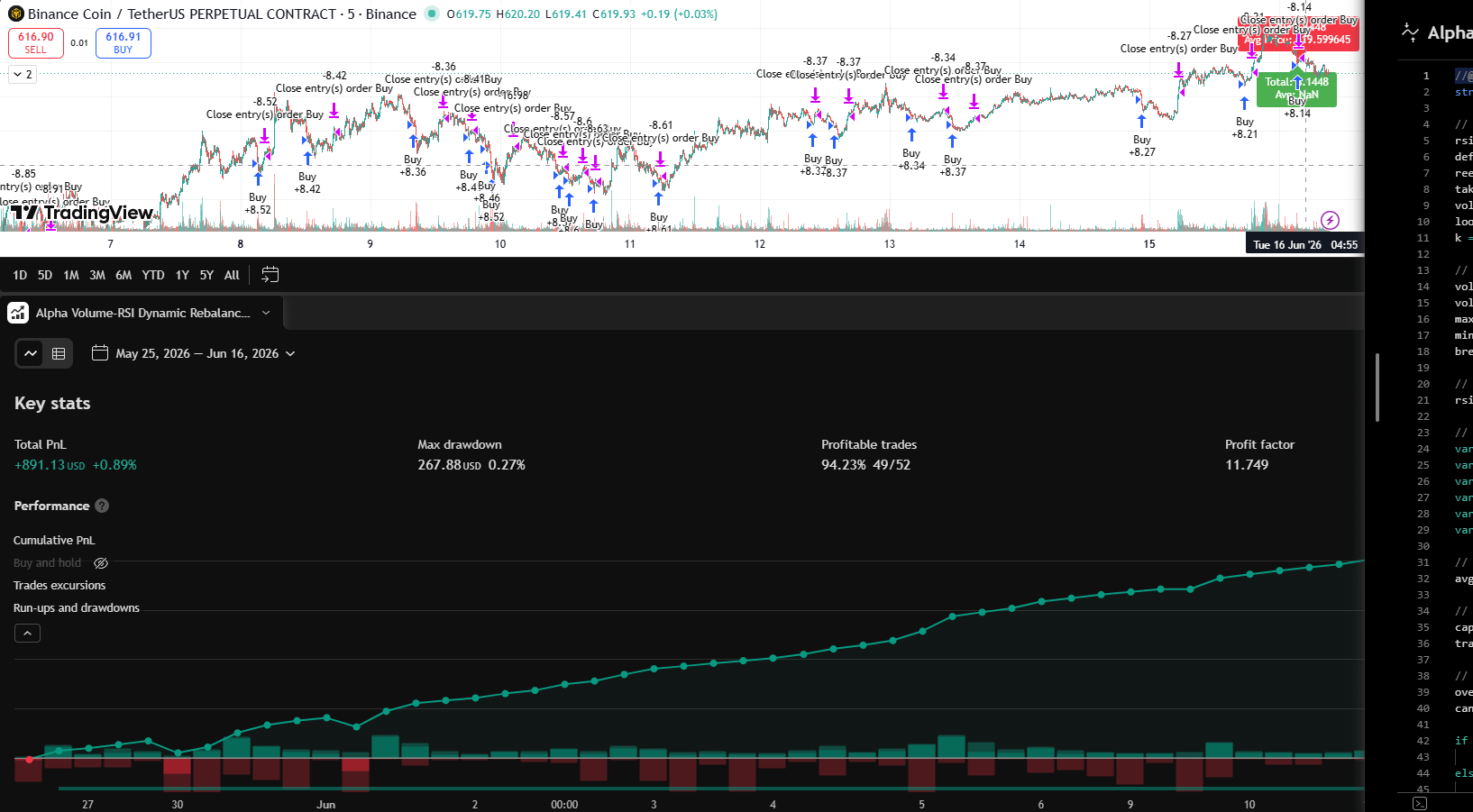This screenshot has width=1473, height=812.
Task: Open the May 25 – Jun 16 date range dropdown
Action: click(194, 353)
